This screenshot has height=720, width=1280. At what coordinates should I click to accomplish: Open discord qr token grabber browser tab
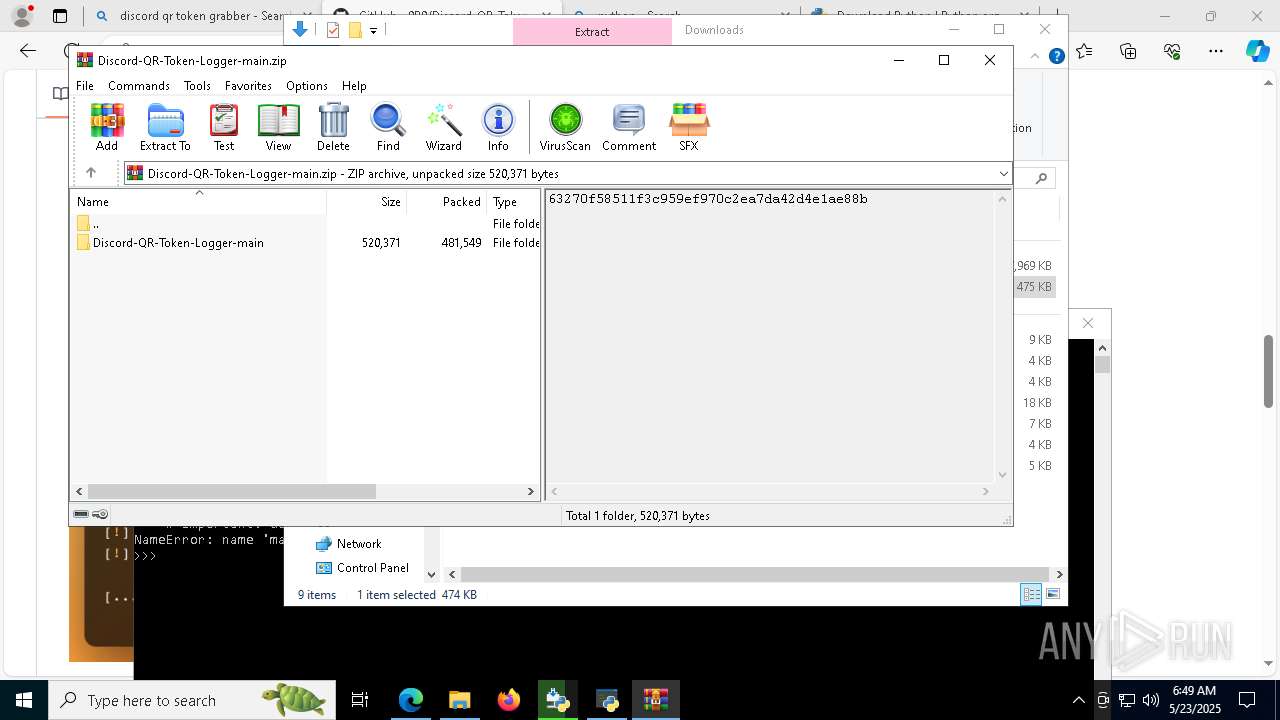click(200, 16)
